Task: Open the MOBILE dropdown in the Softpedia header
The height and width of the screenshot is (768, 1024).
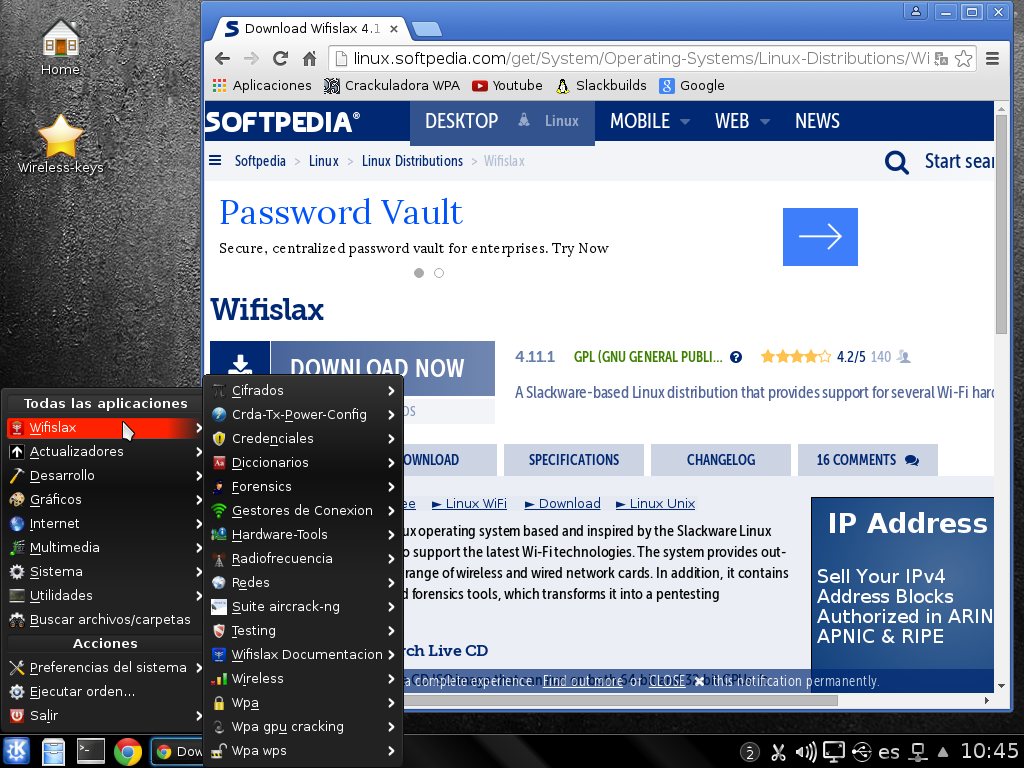Action: coord(650,121)
